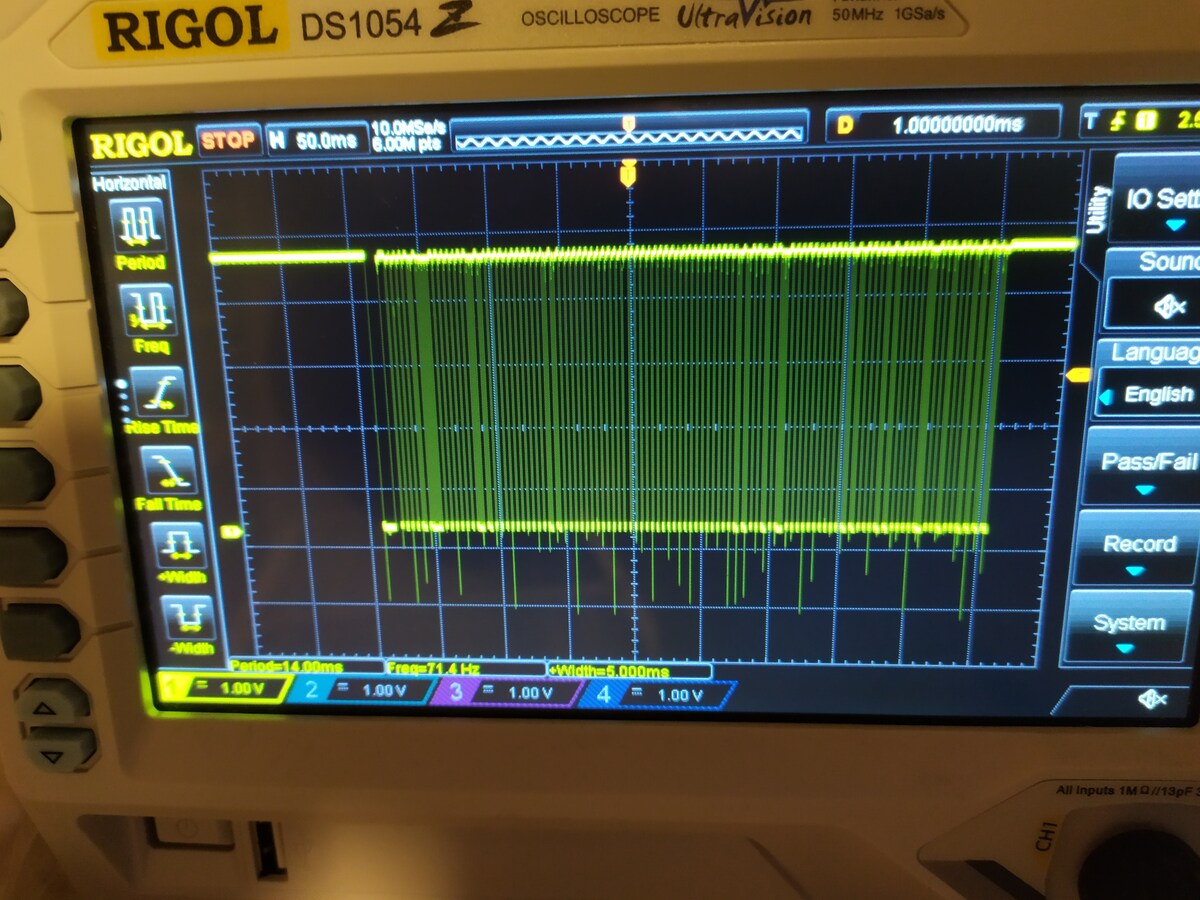Click the UltraVision logo on bezel
Screen dimensions: 1200x900
(x=744, y=16)
